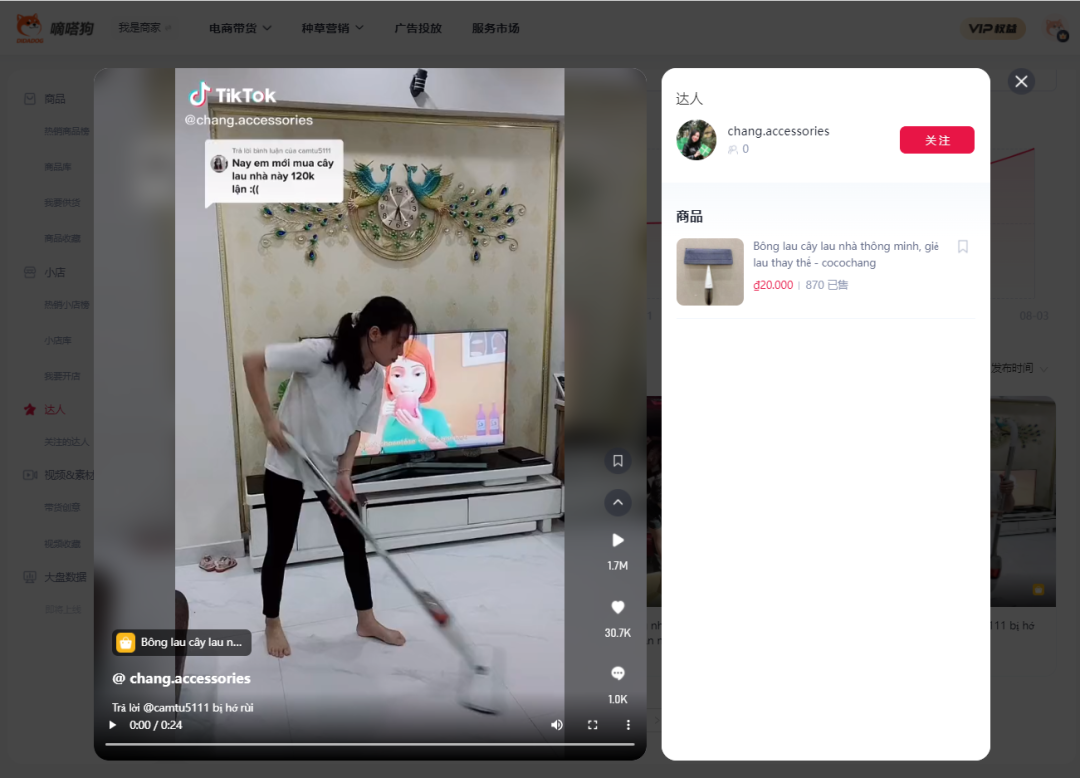The height and width of the screenshot is (778, 1080).
Task: Seek using the video progress bar
Action: [369, 744]
